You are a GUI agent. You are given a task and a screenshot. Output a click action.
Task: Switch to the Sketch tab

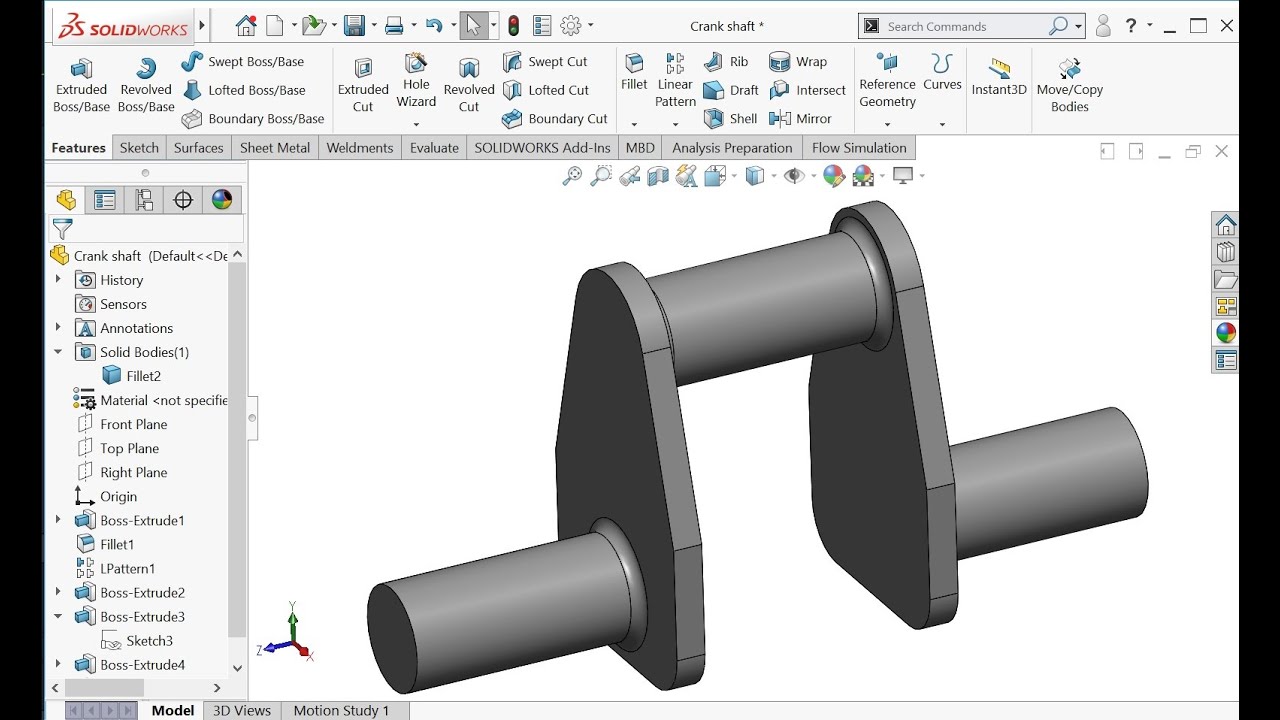(x=139, y=148)
